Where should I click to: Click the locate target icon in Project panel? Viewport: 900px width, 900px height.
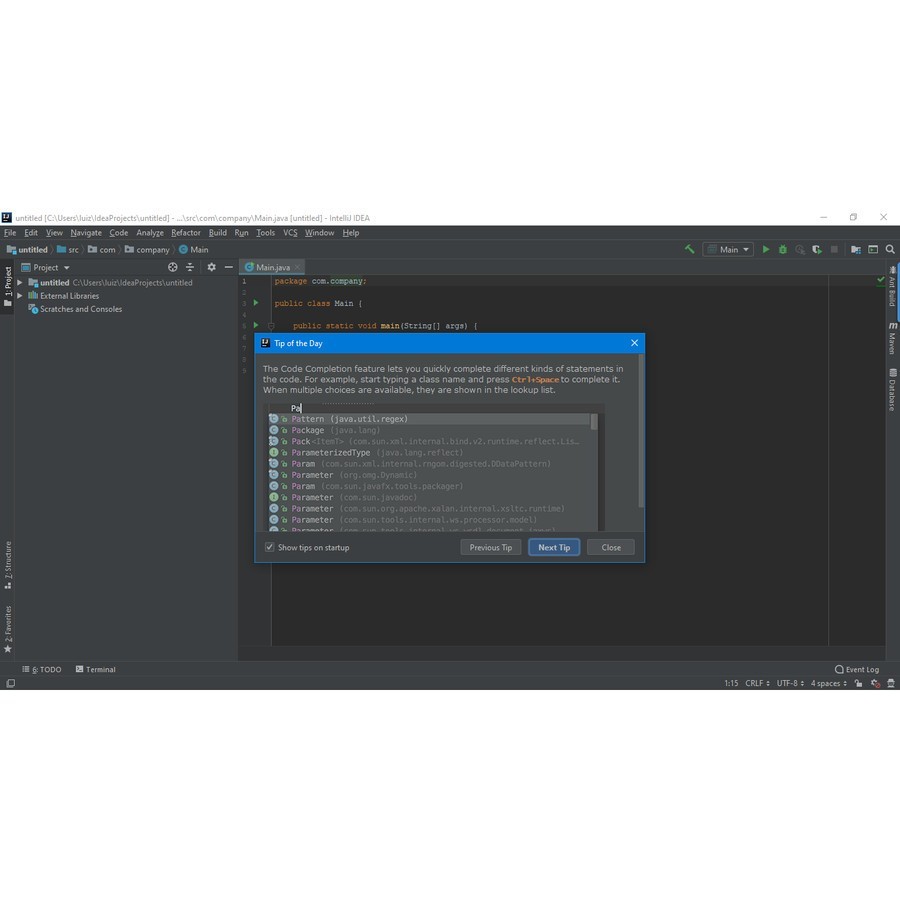tap(173, 267)
